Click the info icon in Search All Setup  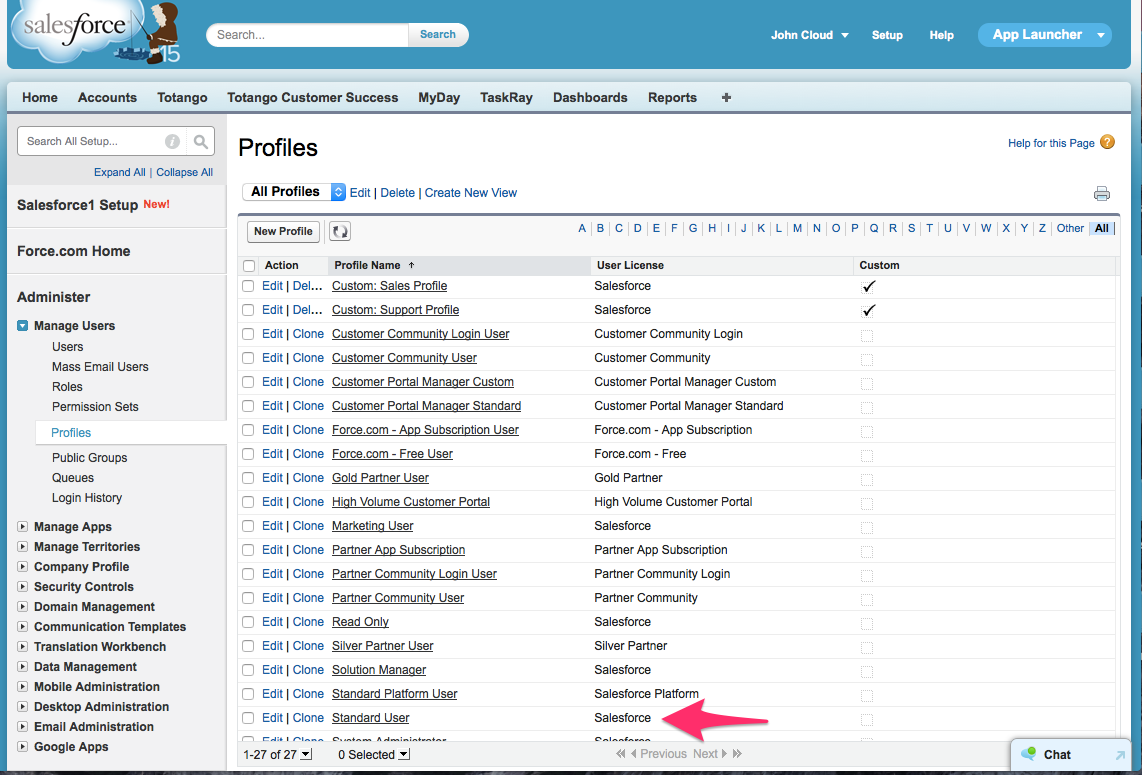[x=173, y=141]
